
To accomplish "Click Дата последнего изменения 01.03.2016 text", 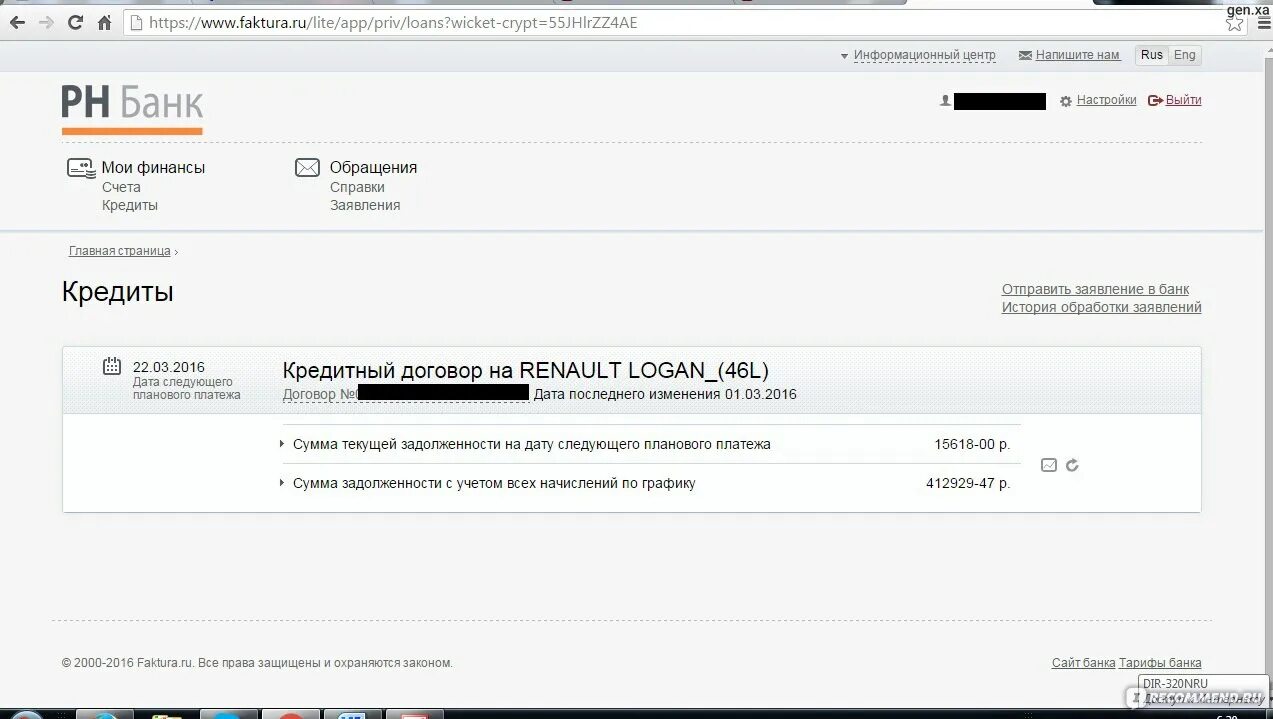I will pyautogui.click(x=665, y=394).
